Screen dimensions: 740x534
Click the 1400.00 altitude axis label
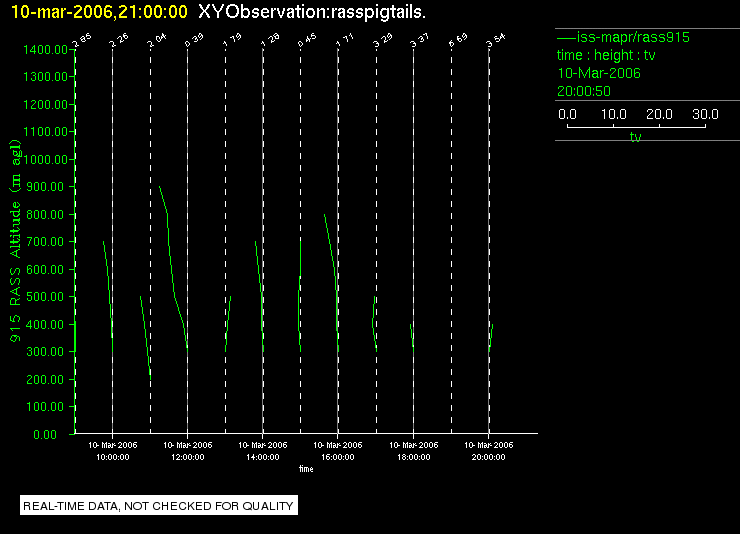[45, 50]
